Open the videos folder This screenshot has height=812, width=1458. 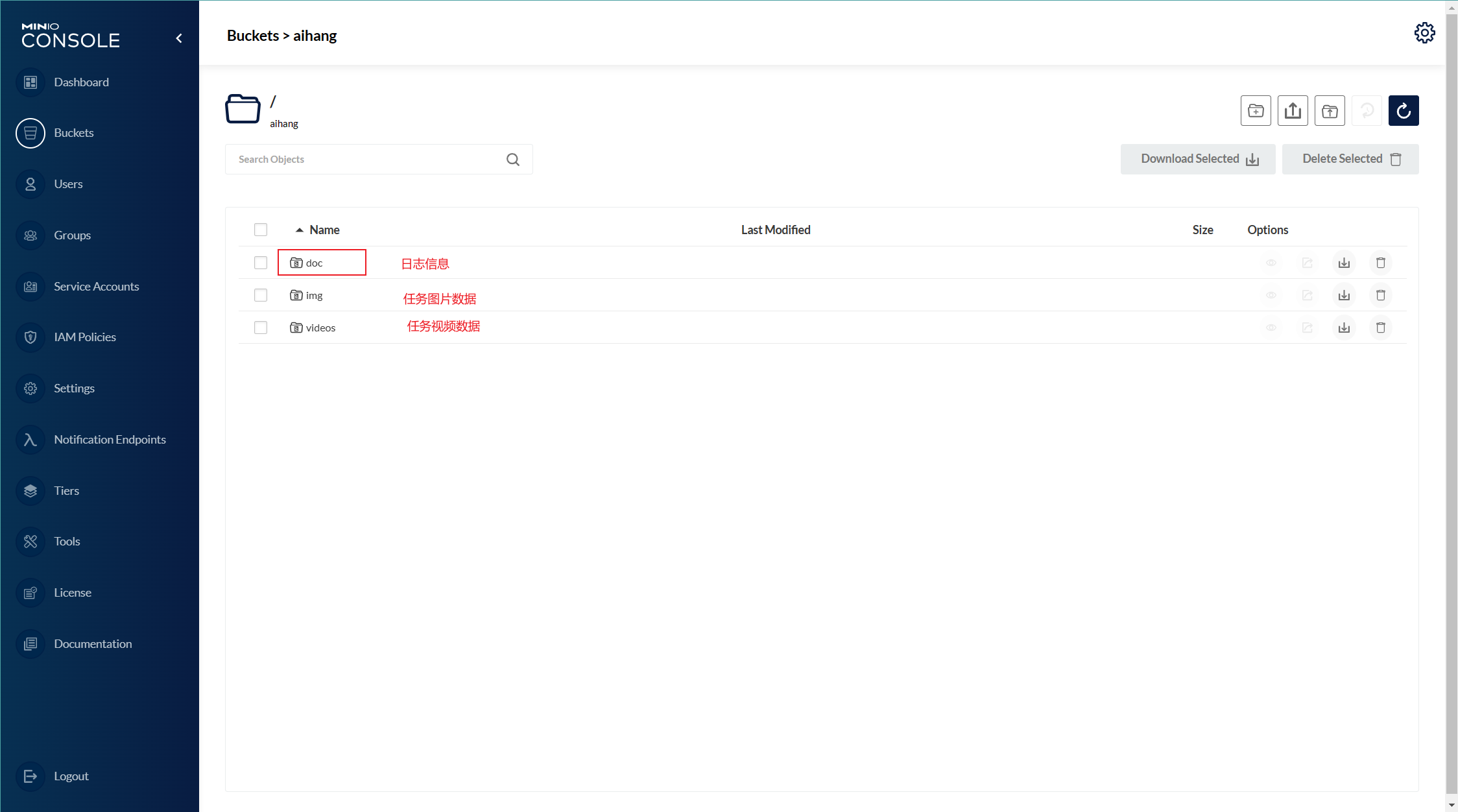320,328
